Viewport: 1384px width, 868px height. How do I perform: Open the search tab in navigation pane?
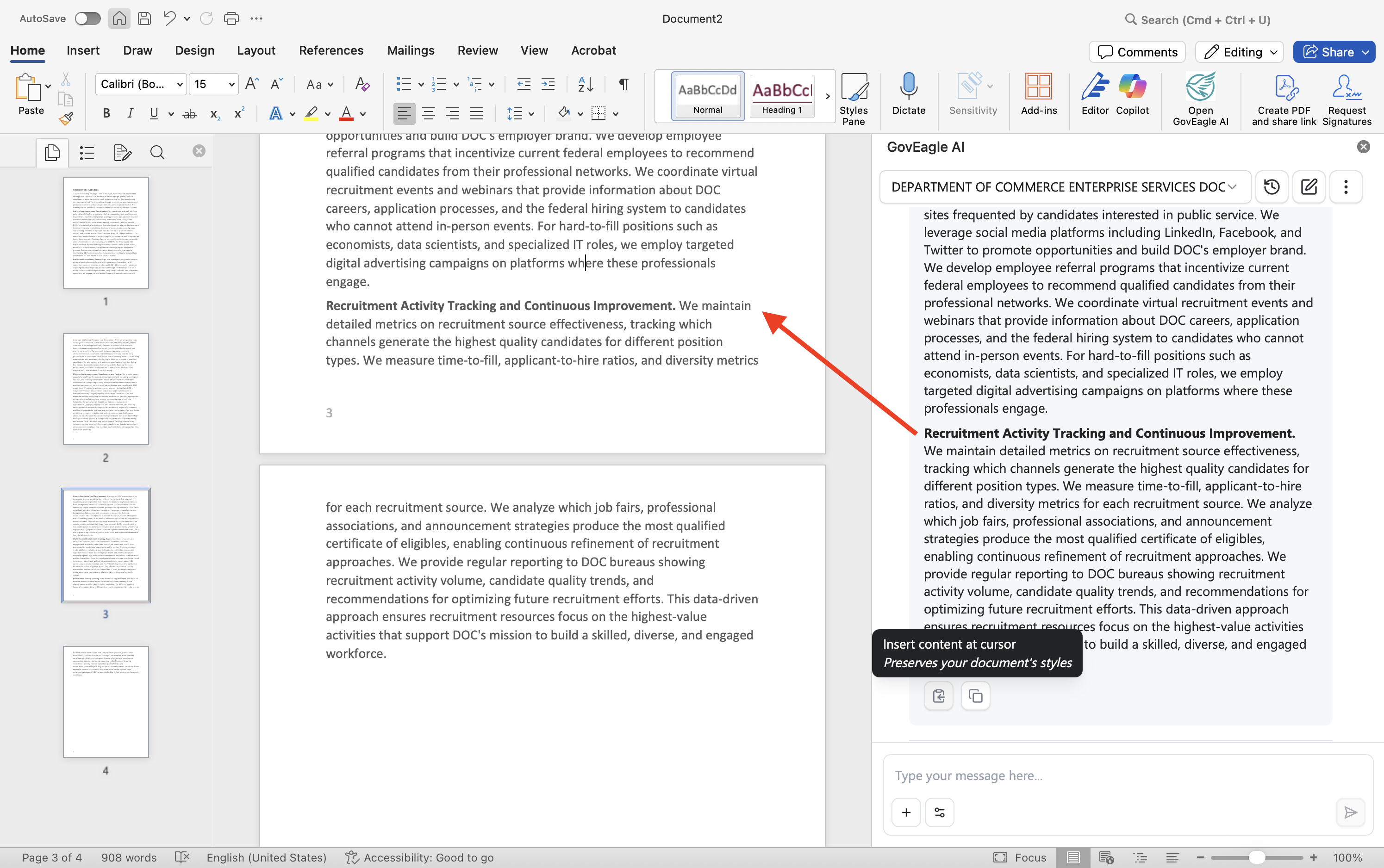coord(157,152)
